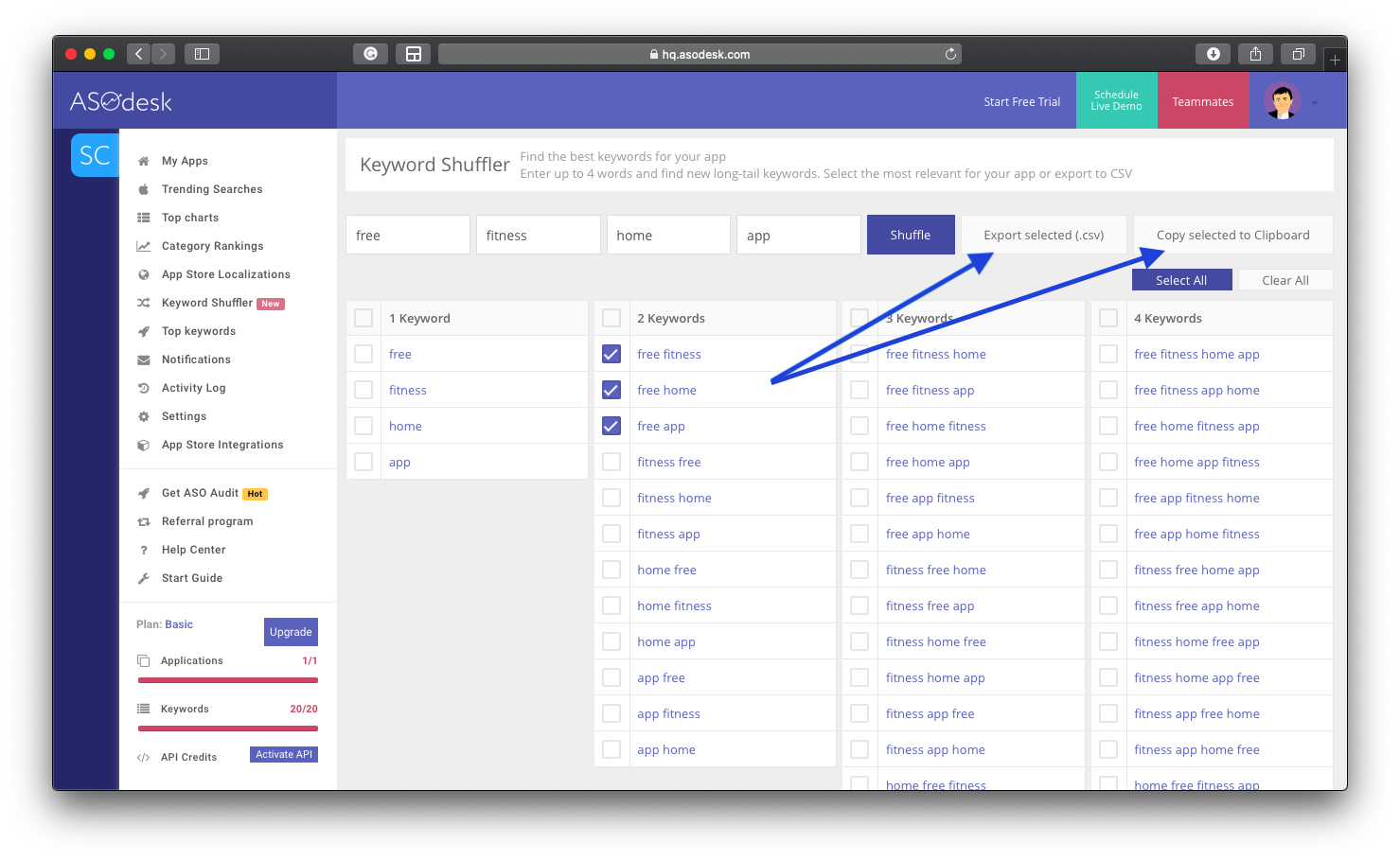Click the Keywords usage progress bar

[228, 728]
